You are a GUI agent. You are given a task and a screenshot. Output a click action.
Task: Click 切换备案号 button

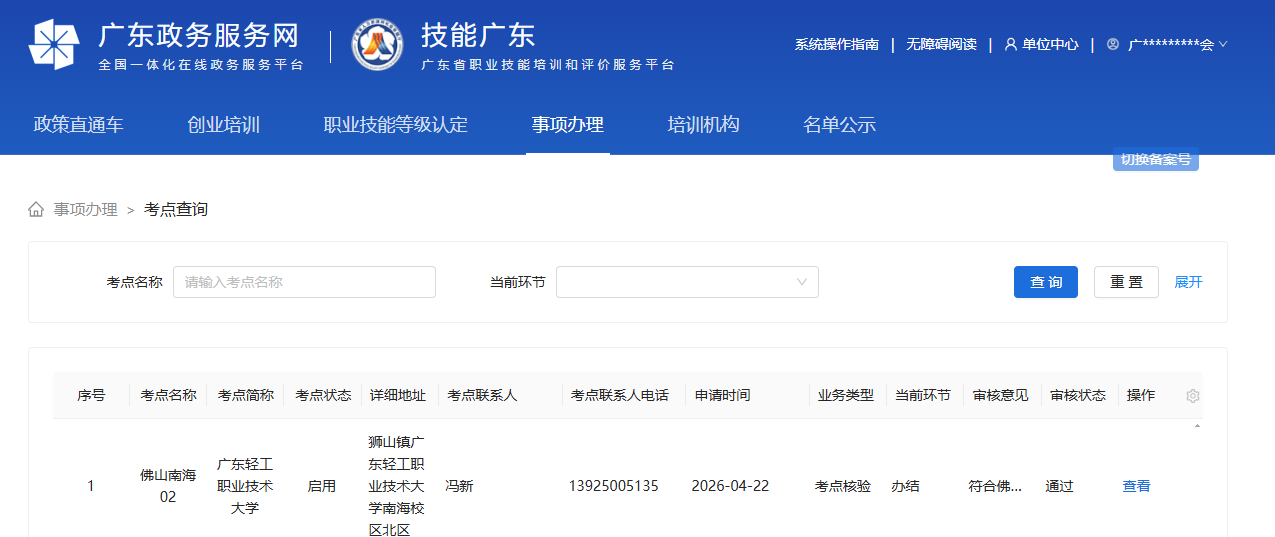pyautogui.click(x=1155, y=159)
